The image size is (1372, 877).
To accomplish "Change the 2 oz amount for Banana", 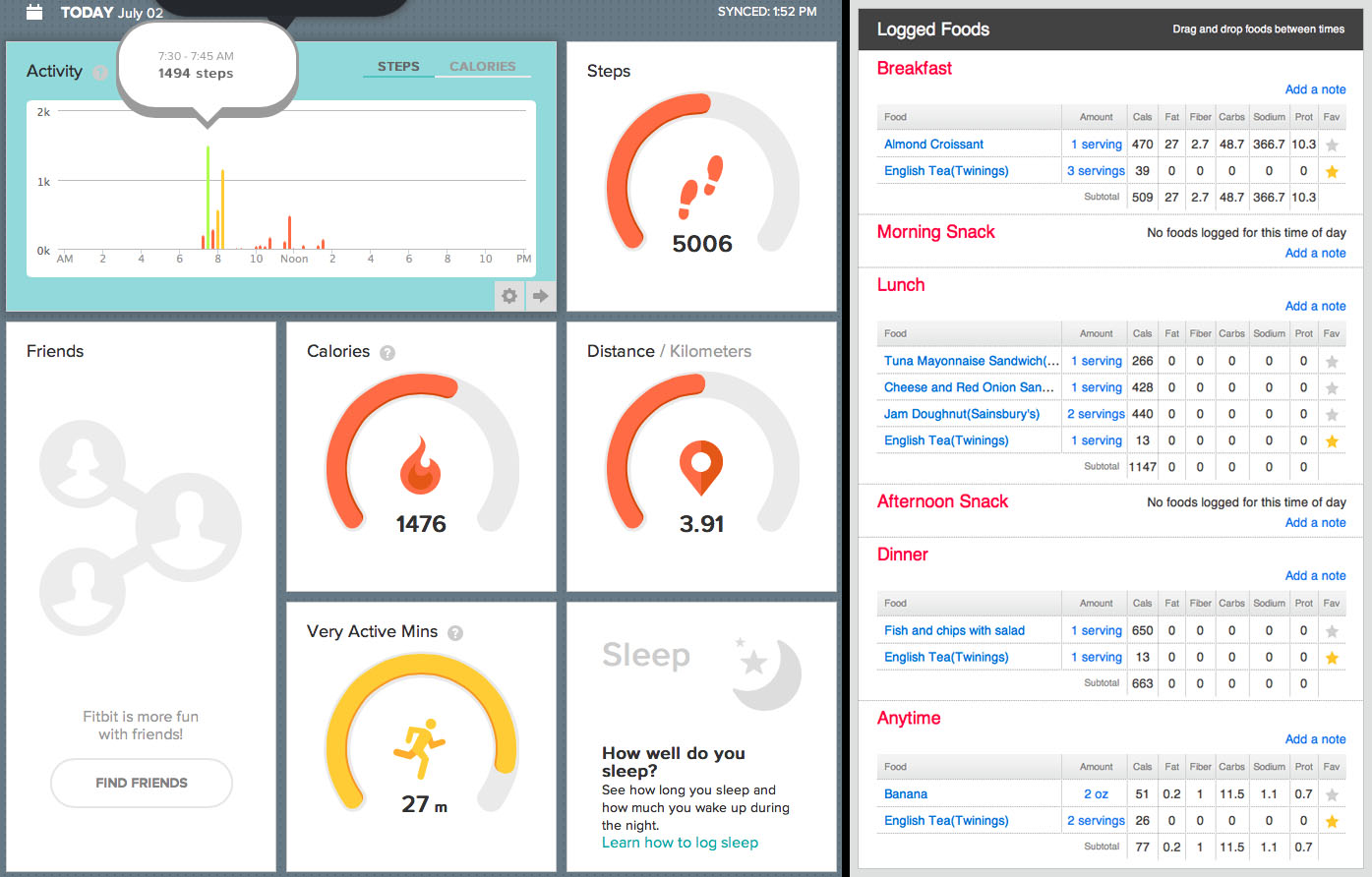I will click(x=1095, y=793).
